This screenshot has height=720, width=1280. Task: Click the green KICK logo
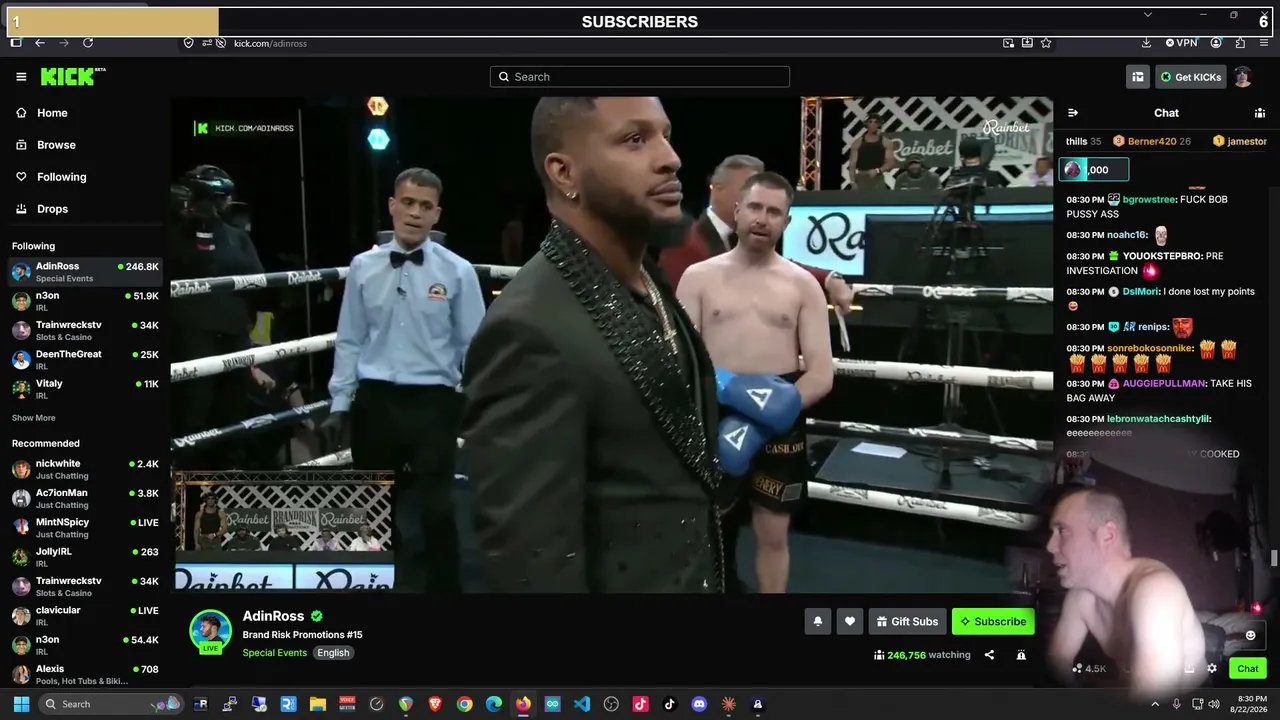click(72, 77)
